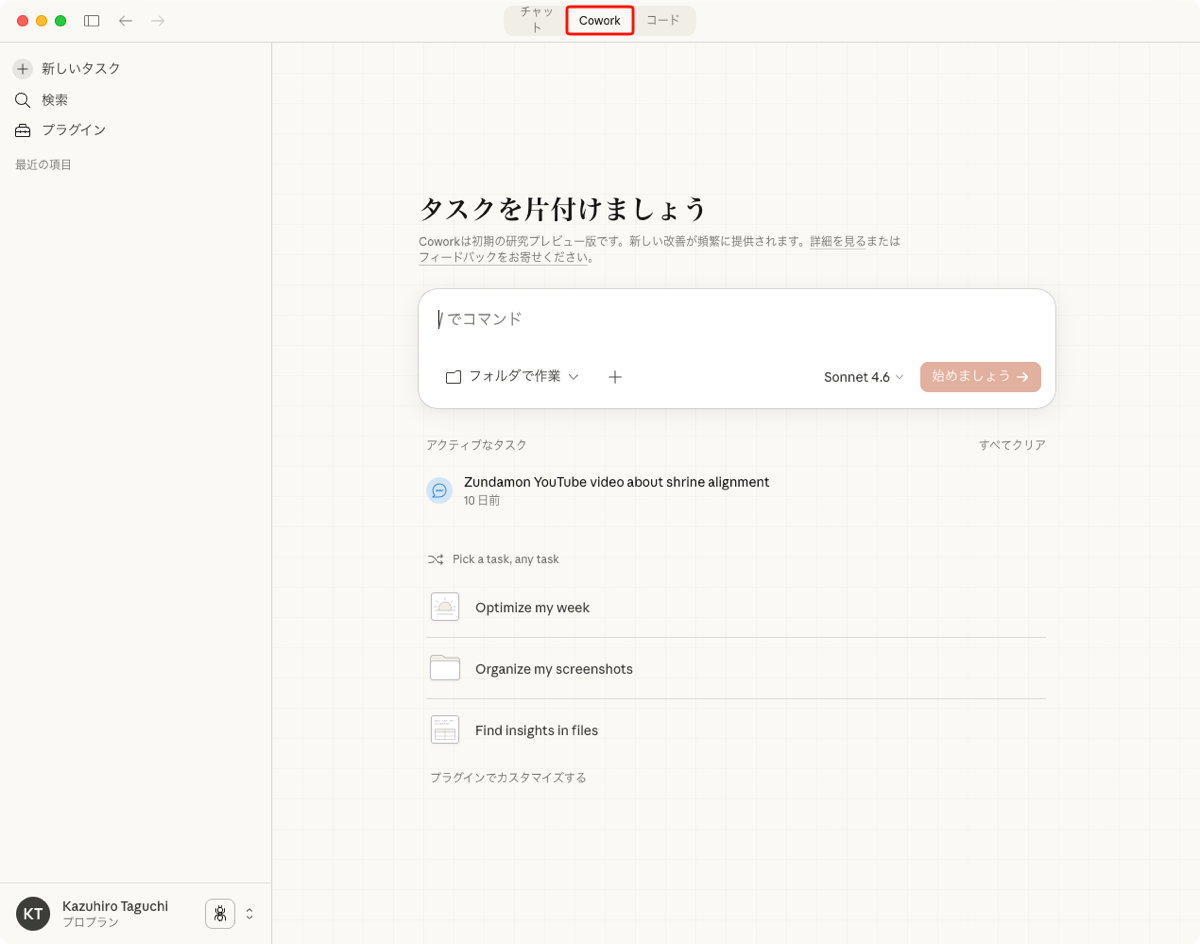Click the 検索 label in sidebar
This screenshot has height=944, width=1200.
coord(55,100)
